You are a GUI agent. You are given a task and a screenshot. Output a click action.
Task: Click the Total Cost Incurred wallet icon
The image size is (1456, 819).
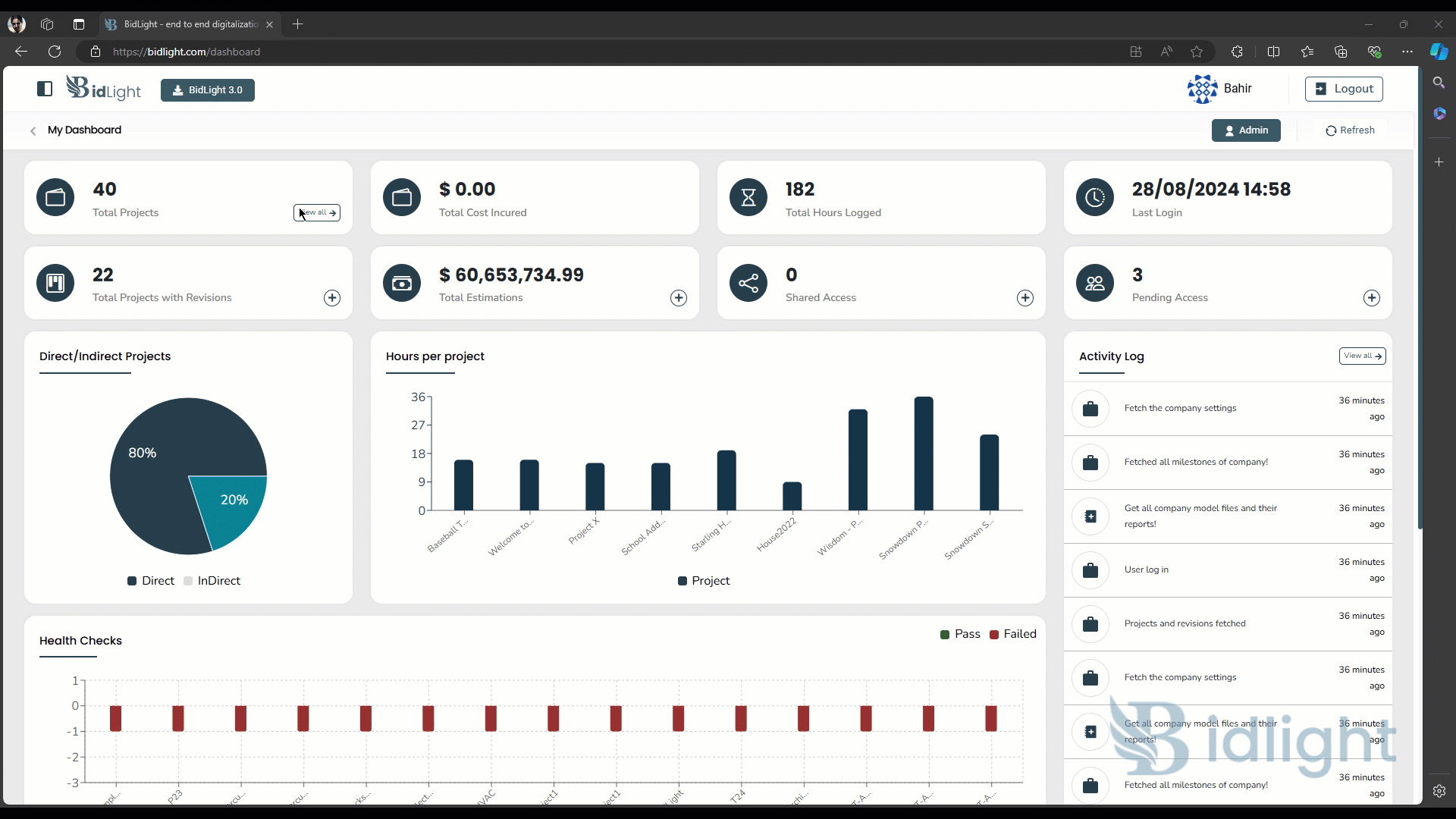coord(402,197)
